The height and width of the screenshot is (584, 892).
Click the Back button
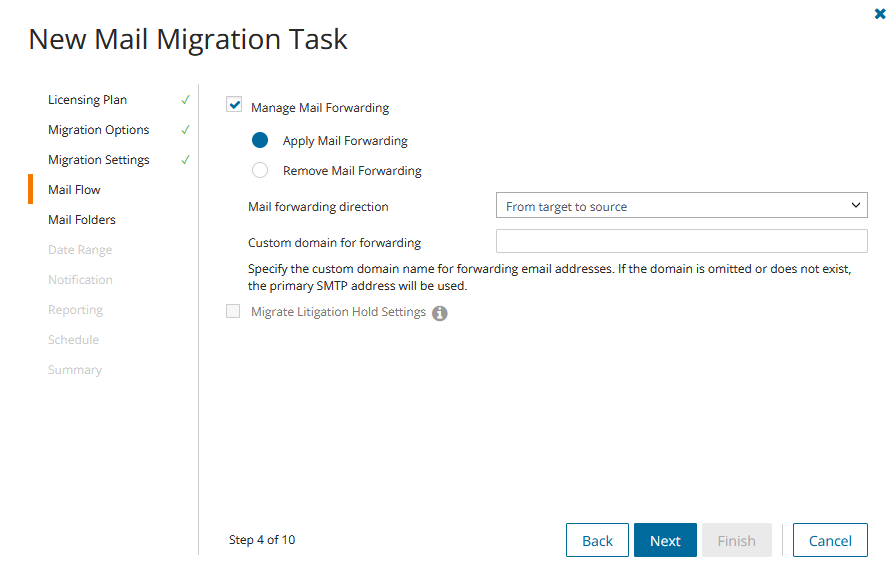pos(597,540)
